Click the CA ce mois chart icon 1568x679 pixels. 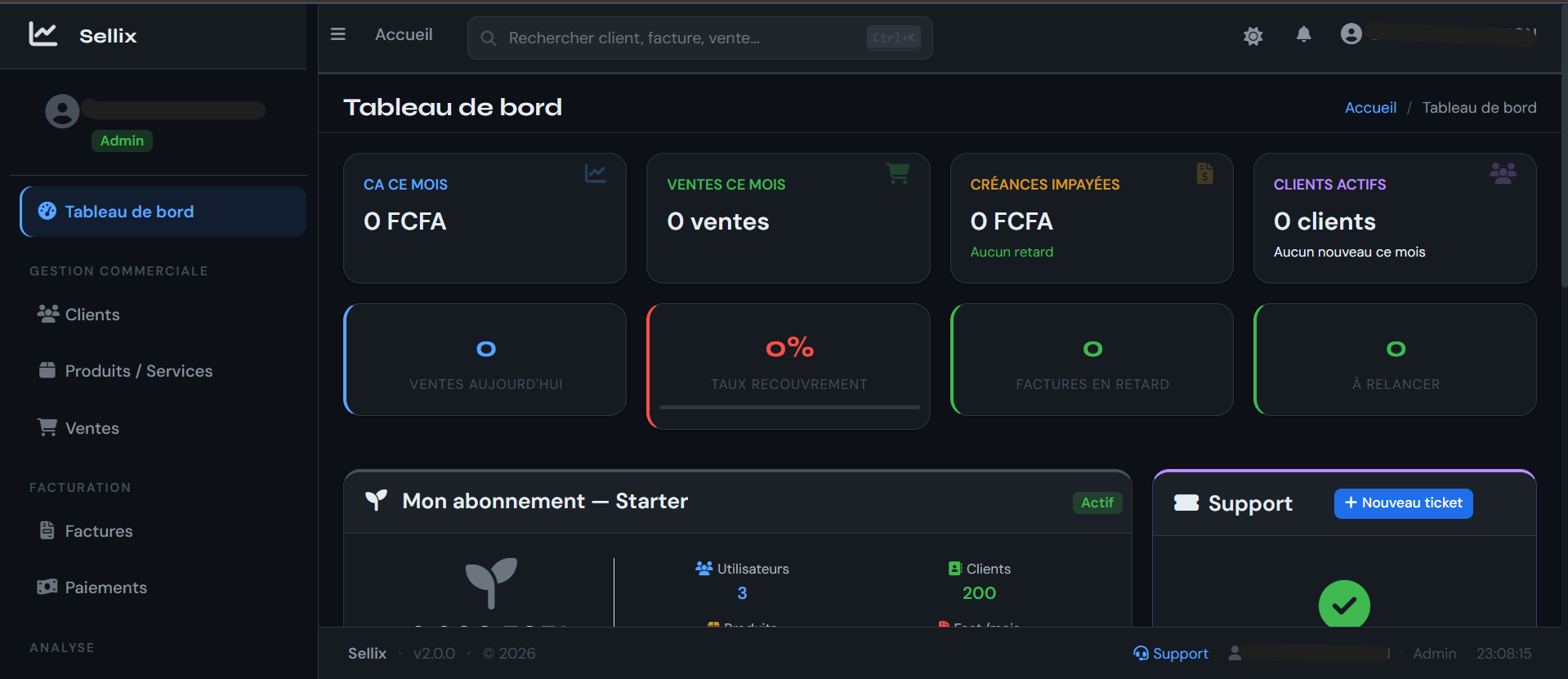coord(596,173)
